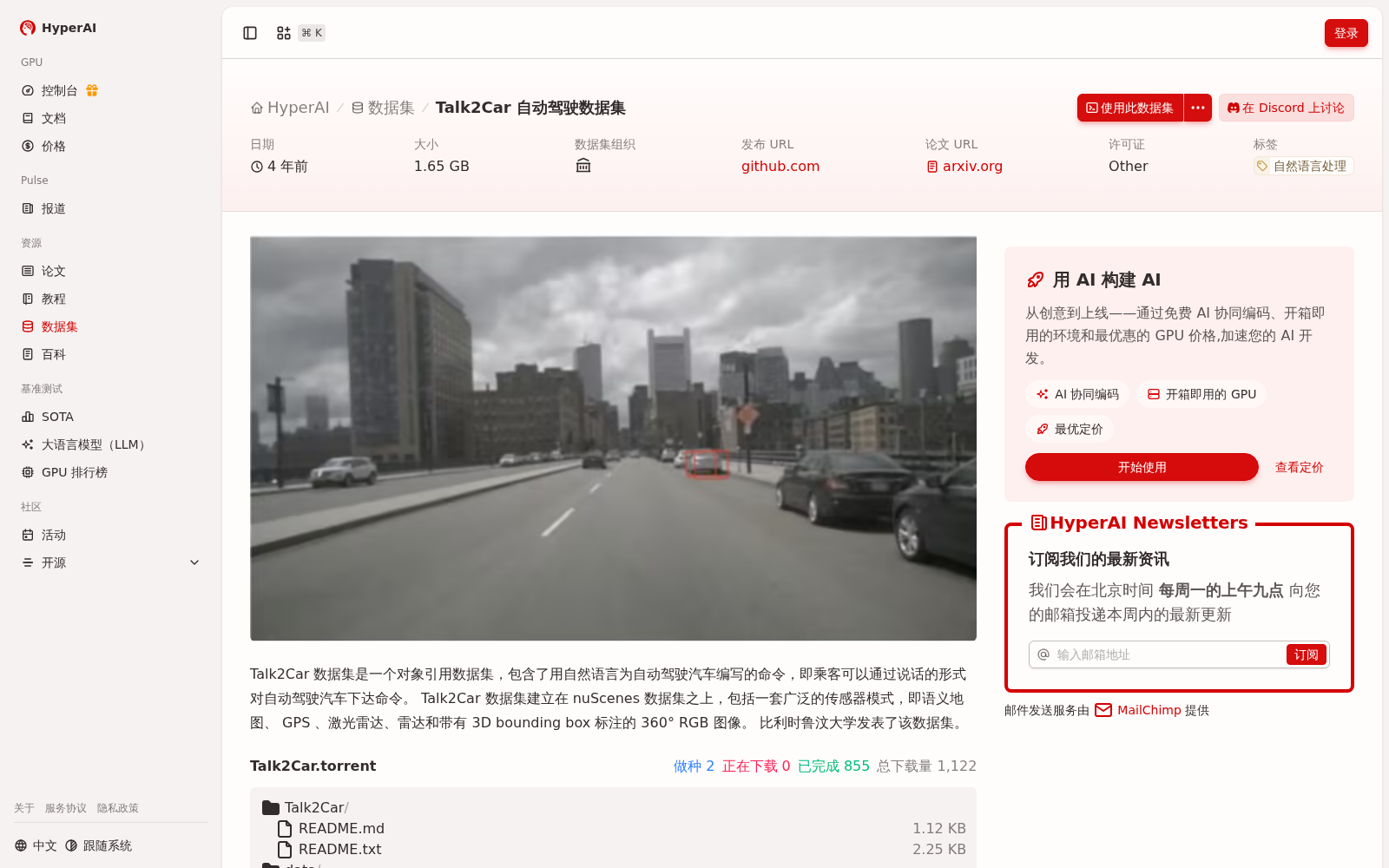Select the 数据集 sidebar item
Image resolution: width=1389 pixels, height=868 pixels.
click(111, 326)
